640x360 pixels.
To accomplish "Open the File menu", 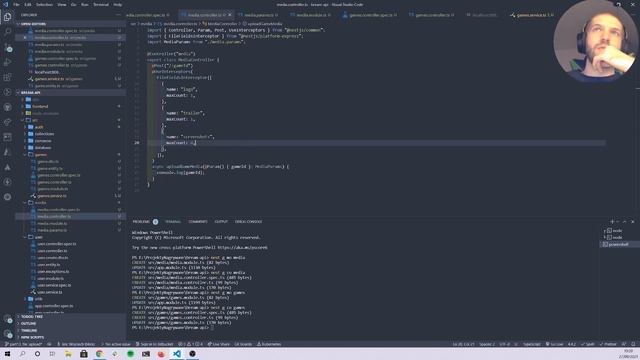I will coord(16,4).
